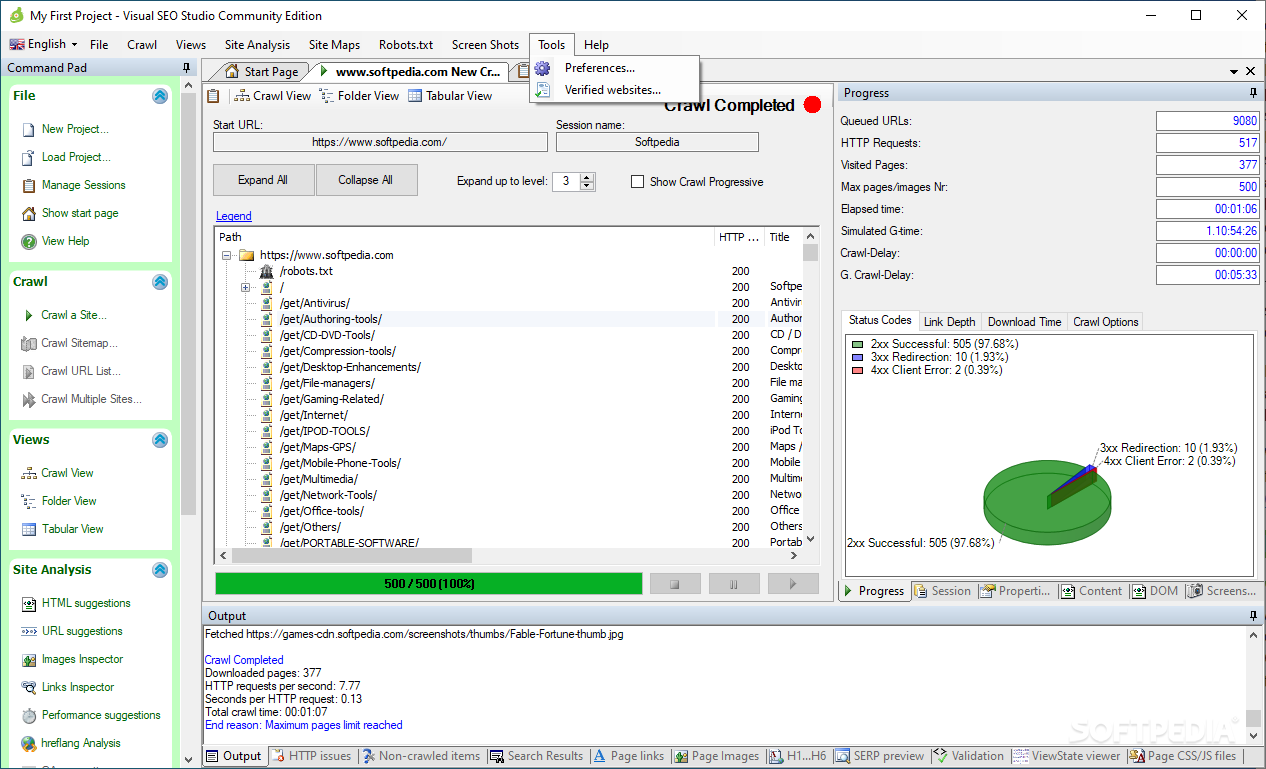Viewport: 1266px width, 769px height.
Task: Increase the Expand up to level value
Action: pyautogui.click(x=588, y=177)
